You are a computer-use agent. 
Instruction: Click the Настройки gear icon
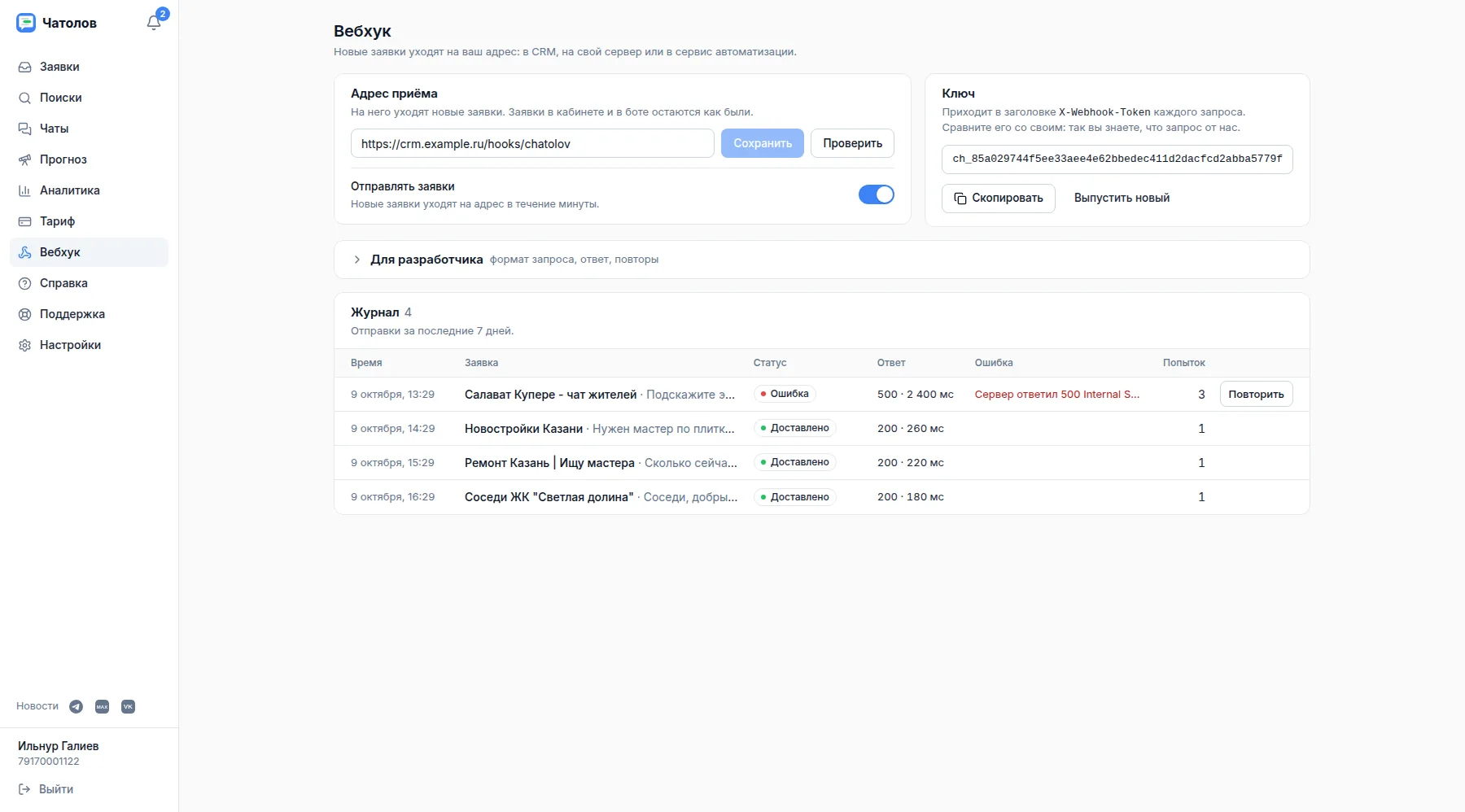coord(24,345)
